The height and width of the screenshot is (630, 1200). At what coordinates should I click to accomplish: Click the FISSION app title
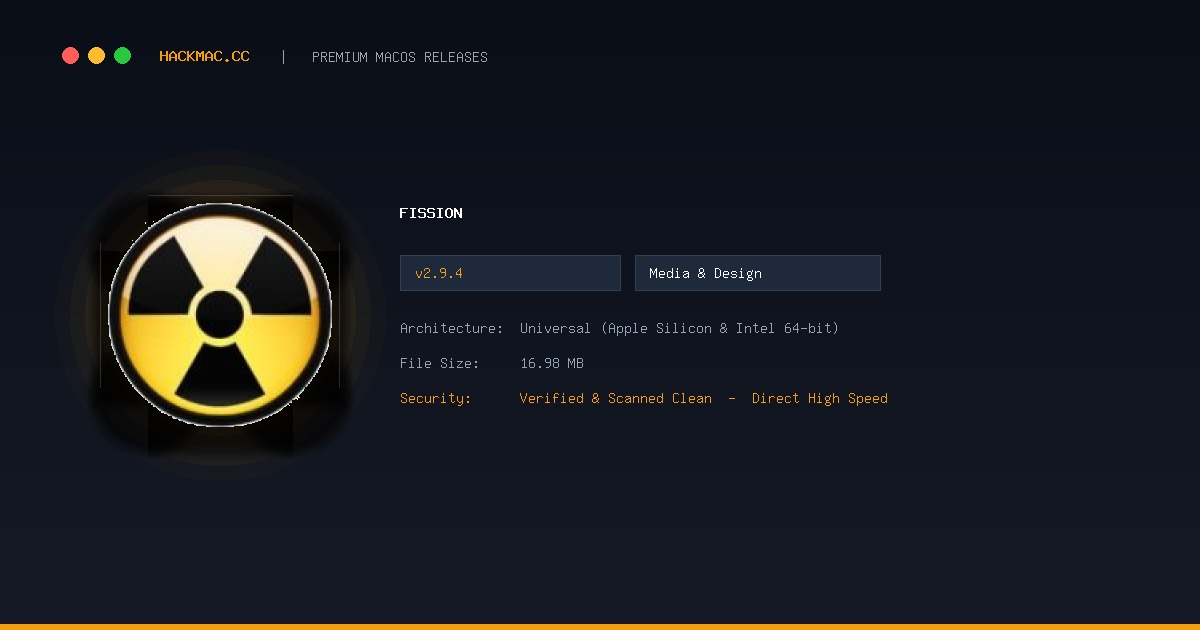431,213
